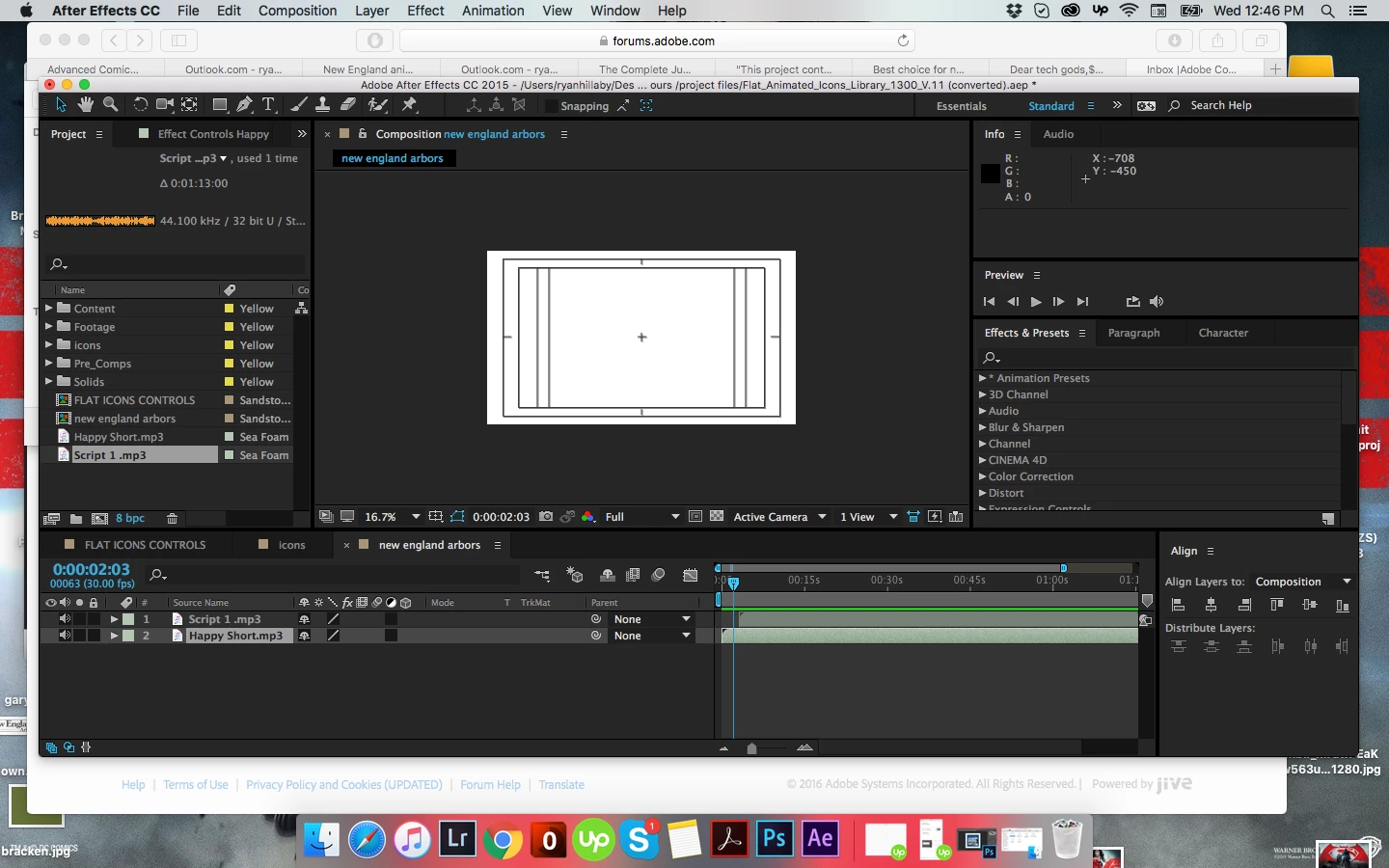1389x868 pixels.
Task: Toggle Mute Audio in Preview panel
Action: 1157,302
